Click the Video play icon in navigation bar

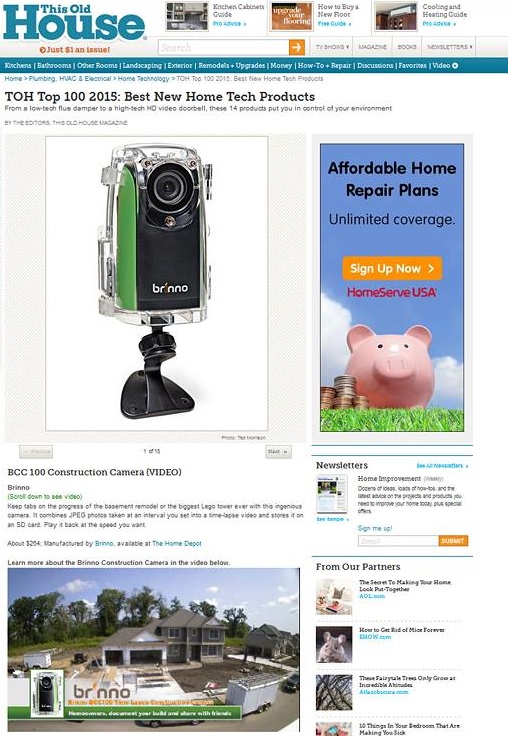pos(455,66)
